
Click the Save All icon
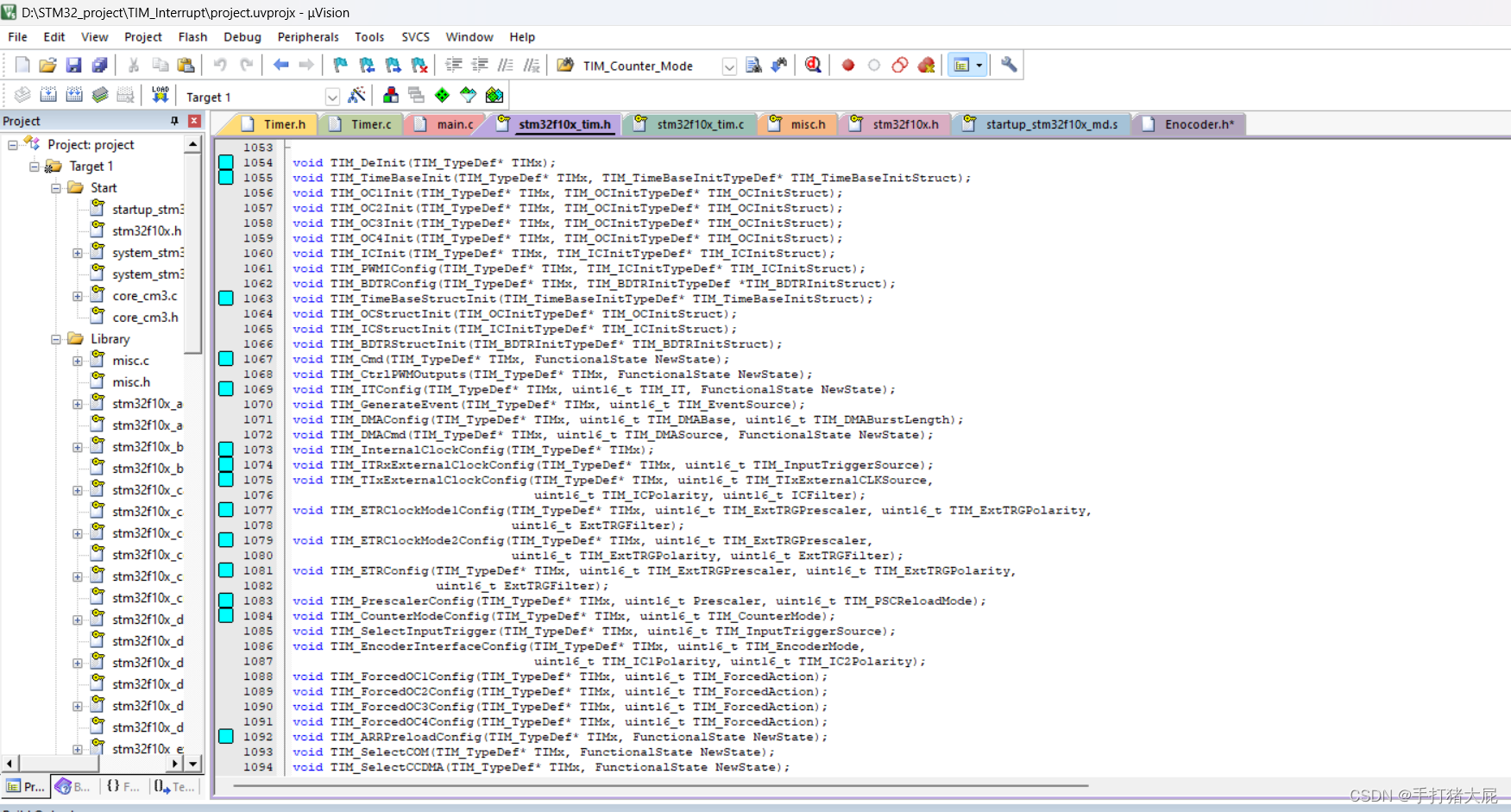coord(100,65)
